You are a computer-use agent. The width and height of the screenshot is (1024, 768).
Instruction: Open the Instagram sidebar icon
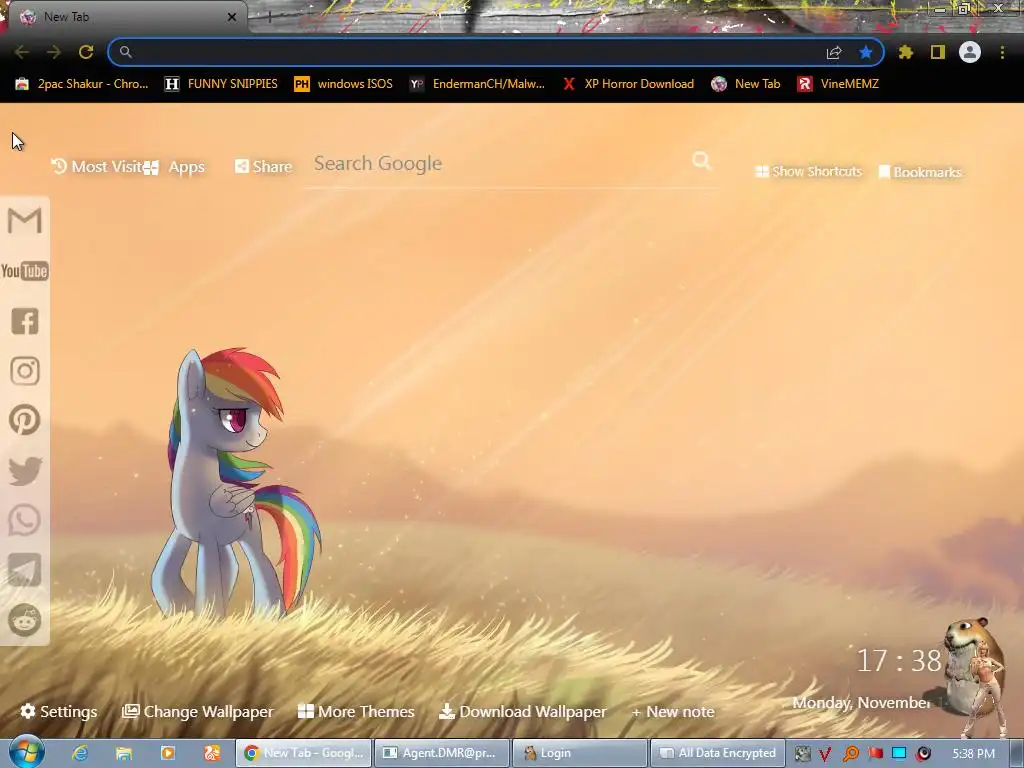coord(25,371)
